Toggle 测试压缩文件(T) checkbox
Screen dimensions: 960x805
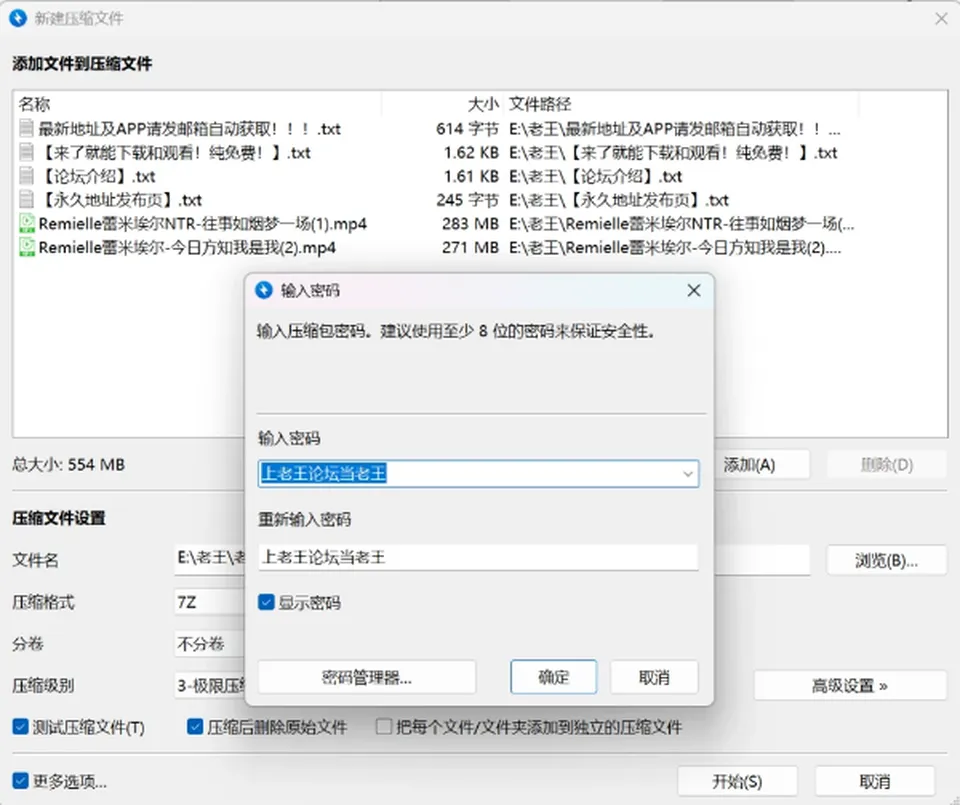tap(20, 727)
